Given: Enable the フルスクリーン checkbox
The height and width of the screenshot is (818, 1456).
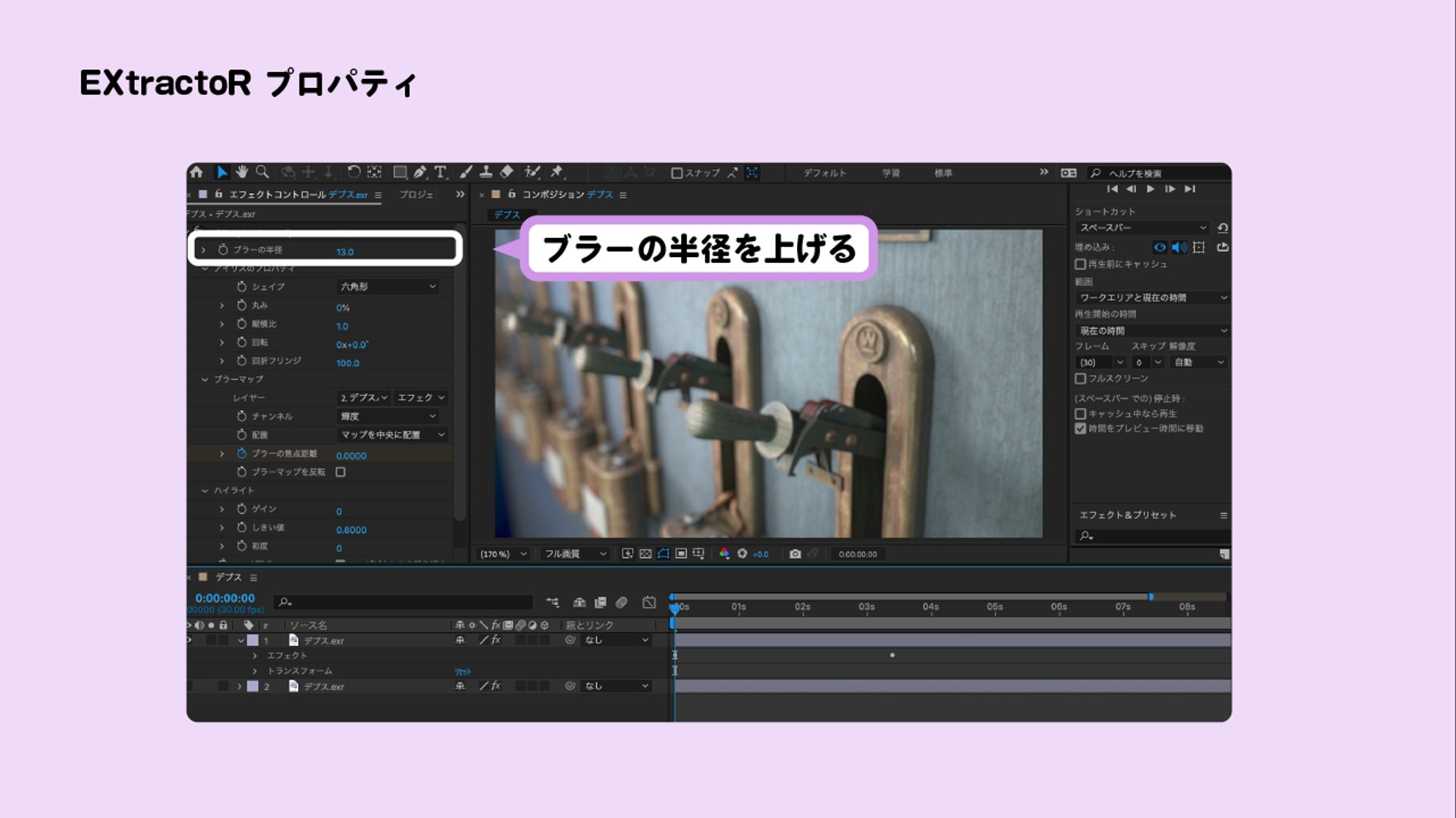Looking at the screenshot, I should point(1080,378).
